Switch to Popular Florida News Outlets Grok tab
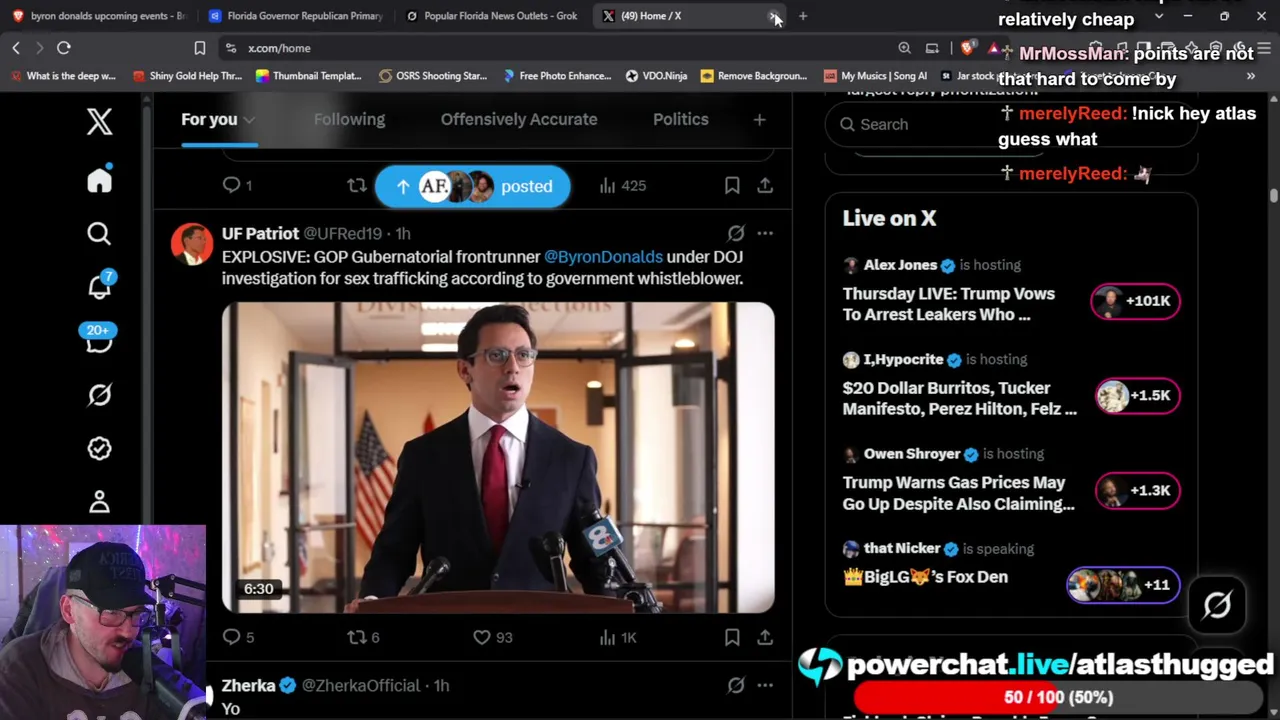Screen dimensions: 1280x720 [491, 16]
